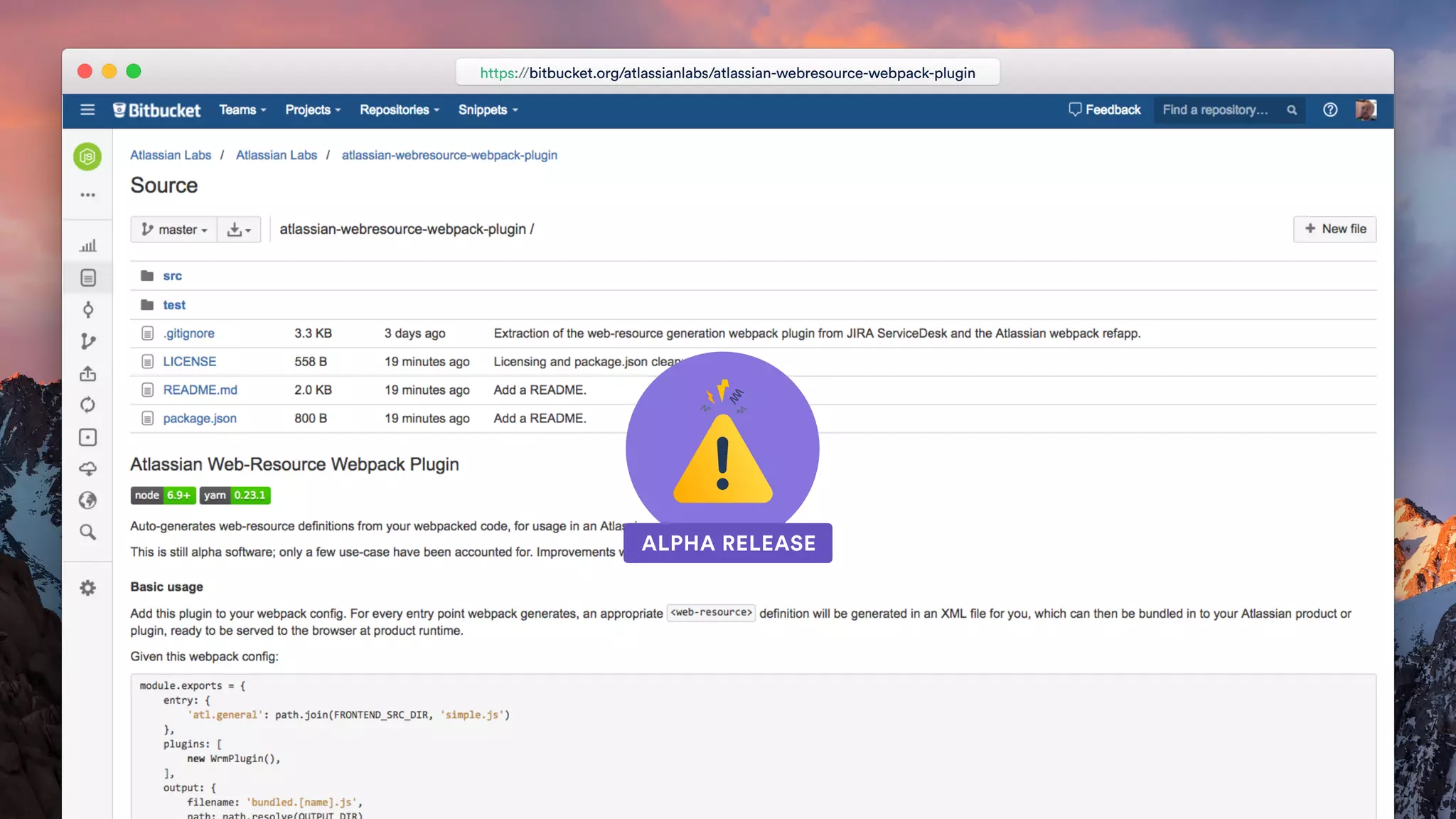Click the search magnifier in header
Viewport: 1456px width, 819px height.
tap(1292, 110)
